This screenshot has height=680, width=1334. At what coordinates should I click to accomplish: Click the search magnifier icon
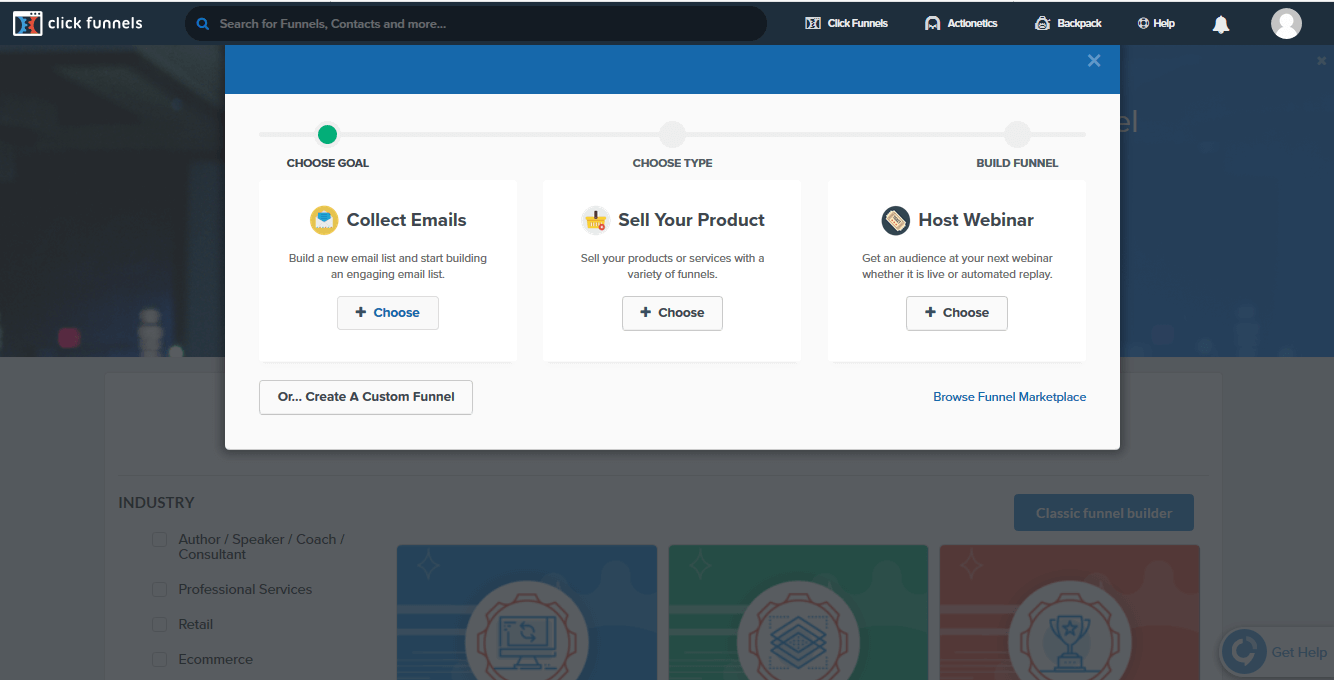click(x=203, y=23)
